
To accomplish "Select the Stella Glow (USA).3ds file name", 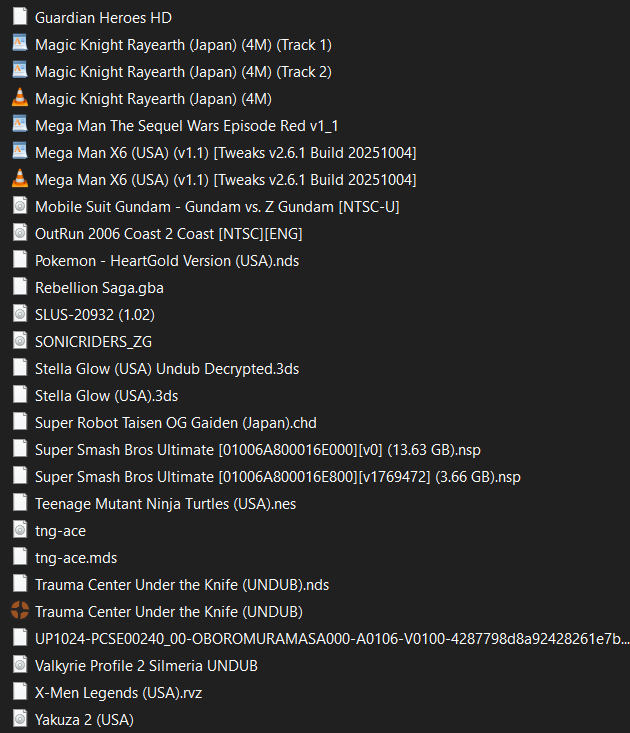I will [107, 396].
